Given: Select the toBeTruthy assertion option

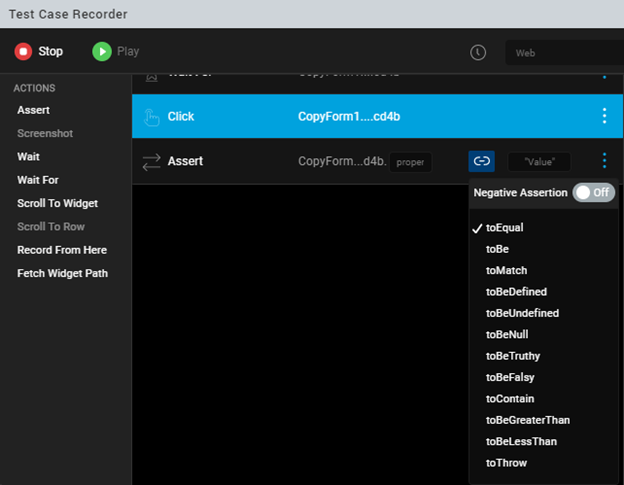Looking at the screenshot, I should pyautogui.click(x=512, y=356).
